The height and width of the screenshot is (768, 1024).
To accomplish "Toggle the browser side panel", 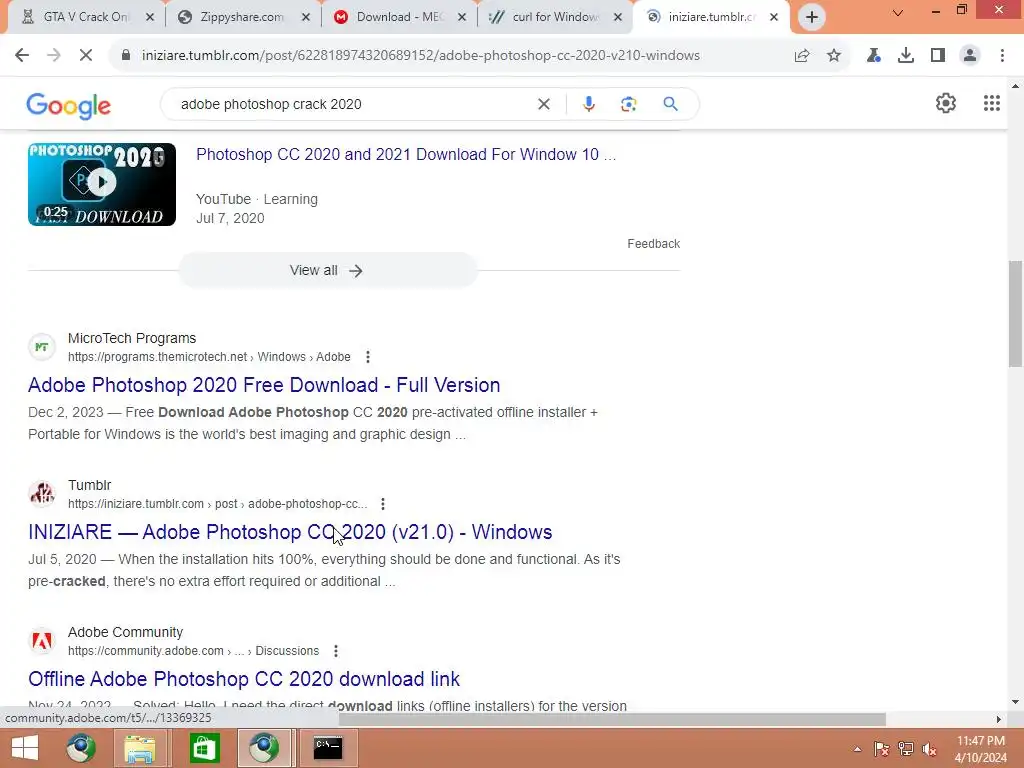I will click(938, 56).
